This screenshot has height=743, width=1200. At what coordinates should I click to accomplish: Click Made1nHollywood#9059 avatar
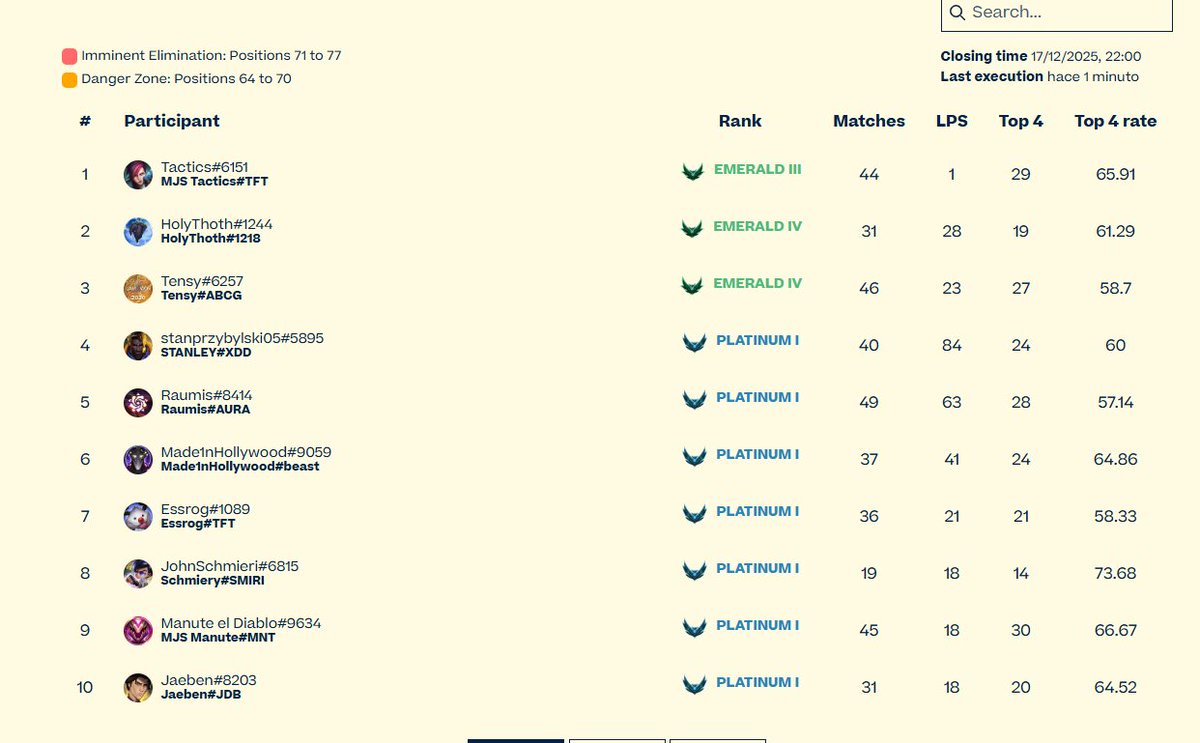point(138,459)
